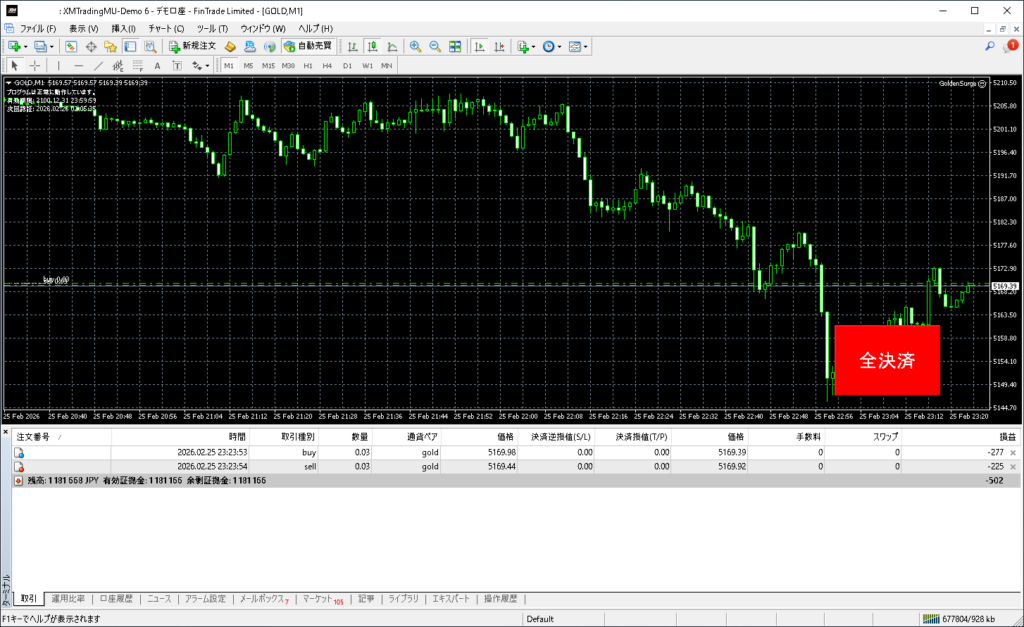
Task: Close the buy gold order row
Action: tap(1013, 453)
